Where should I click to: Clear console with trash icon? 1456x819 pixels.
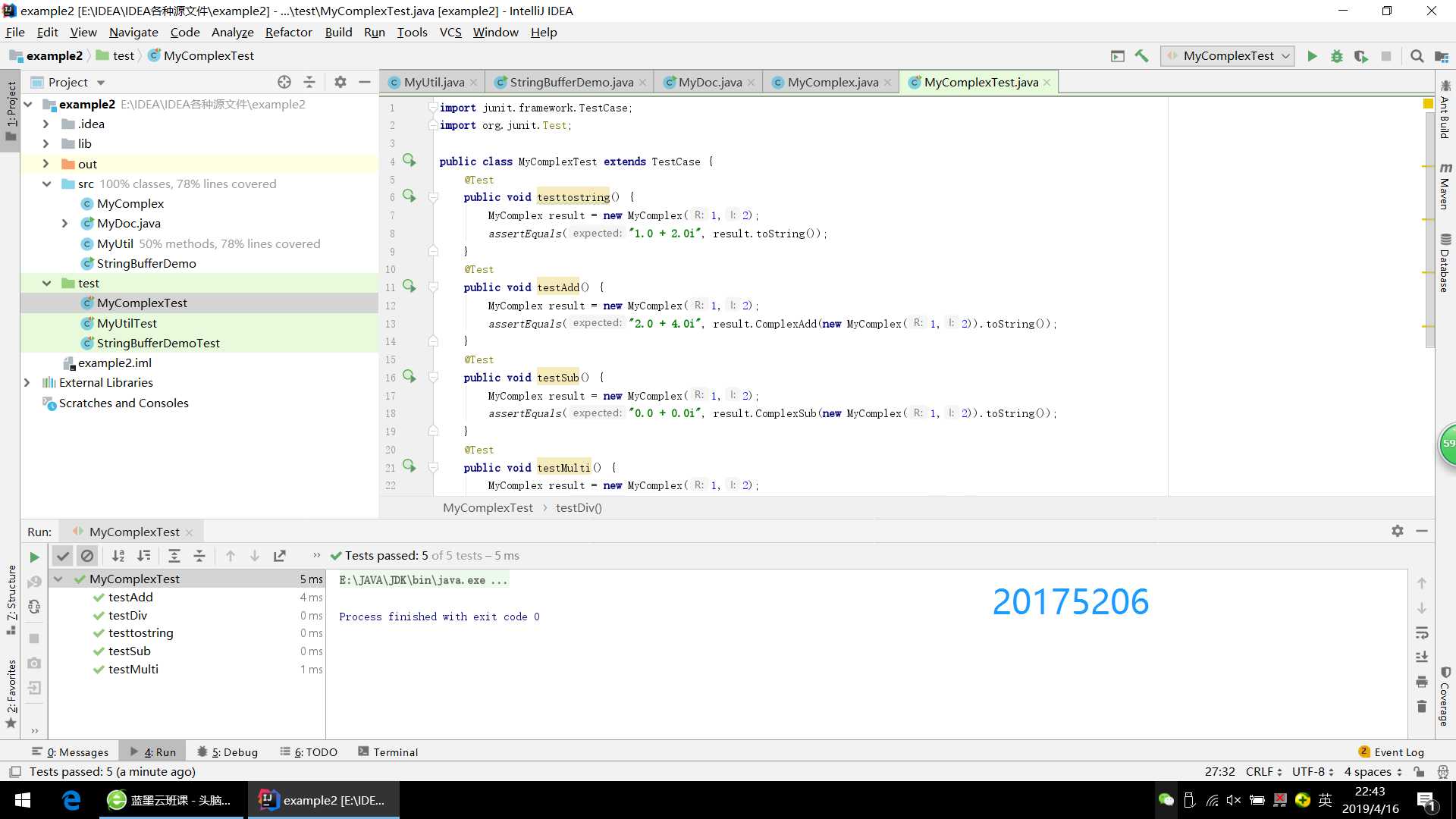(x=1422, y=706)
